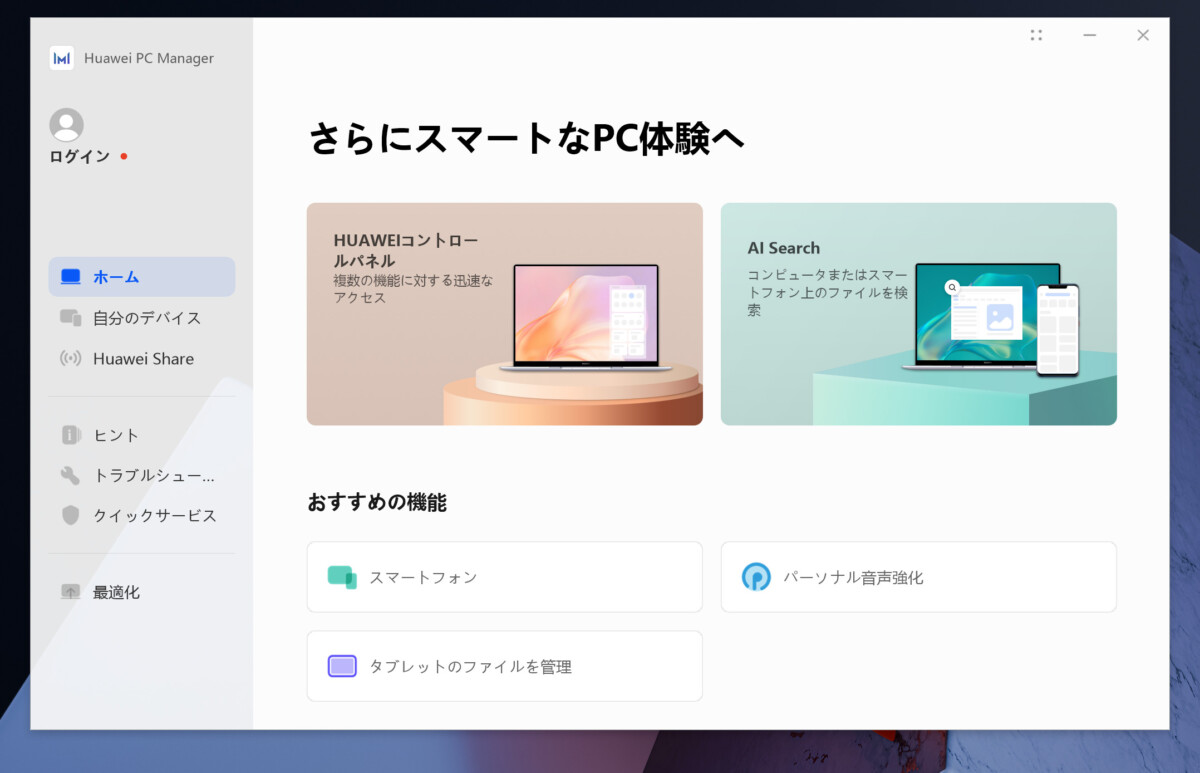This screenshot has height=773, width=1200.
Task: Click the wrench troubleshooting icon
Action: (70, 475)
